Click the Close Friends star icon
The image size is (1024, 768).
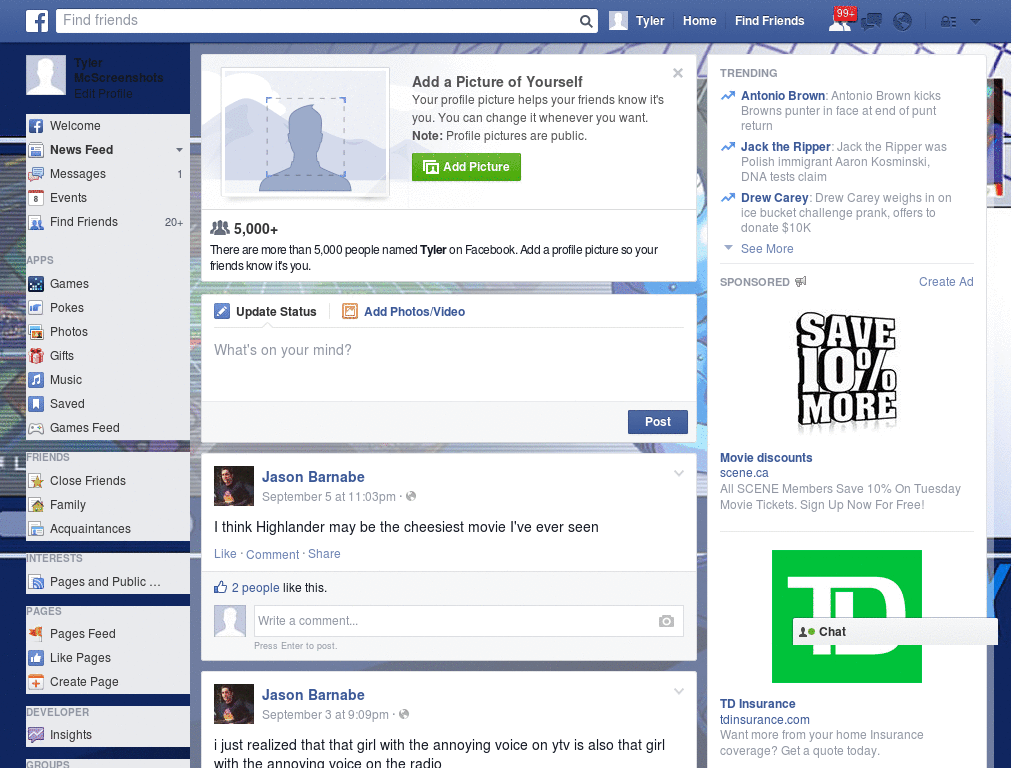(36, 481)
